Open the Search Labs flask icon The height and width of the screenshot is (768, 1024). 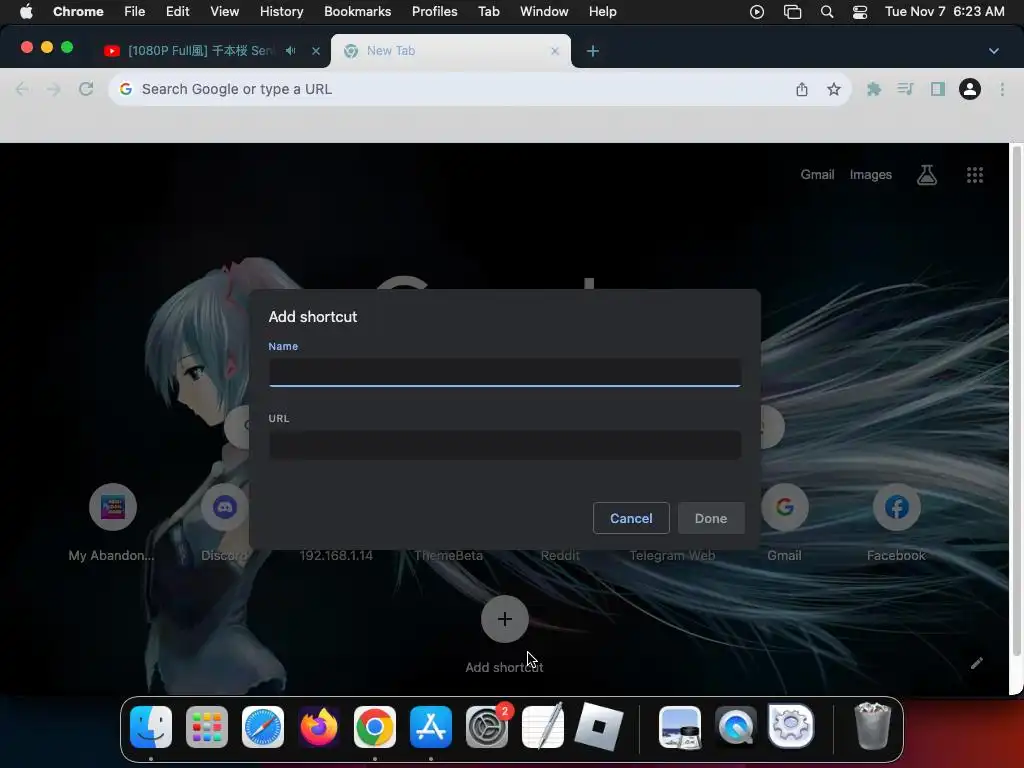(927, 174)
